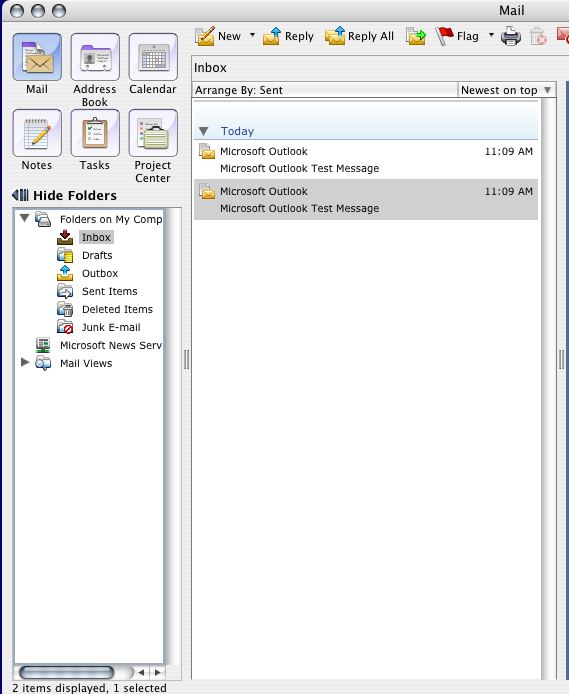Click the Inbox pane title

pos(210,68)
